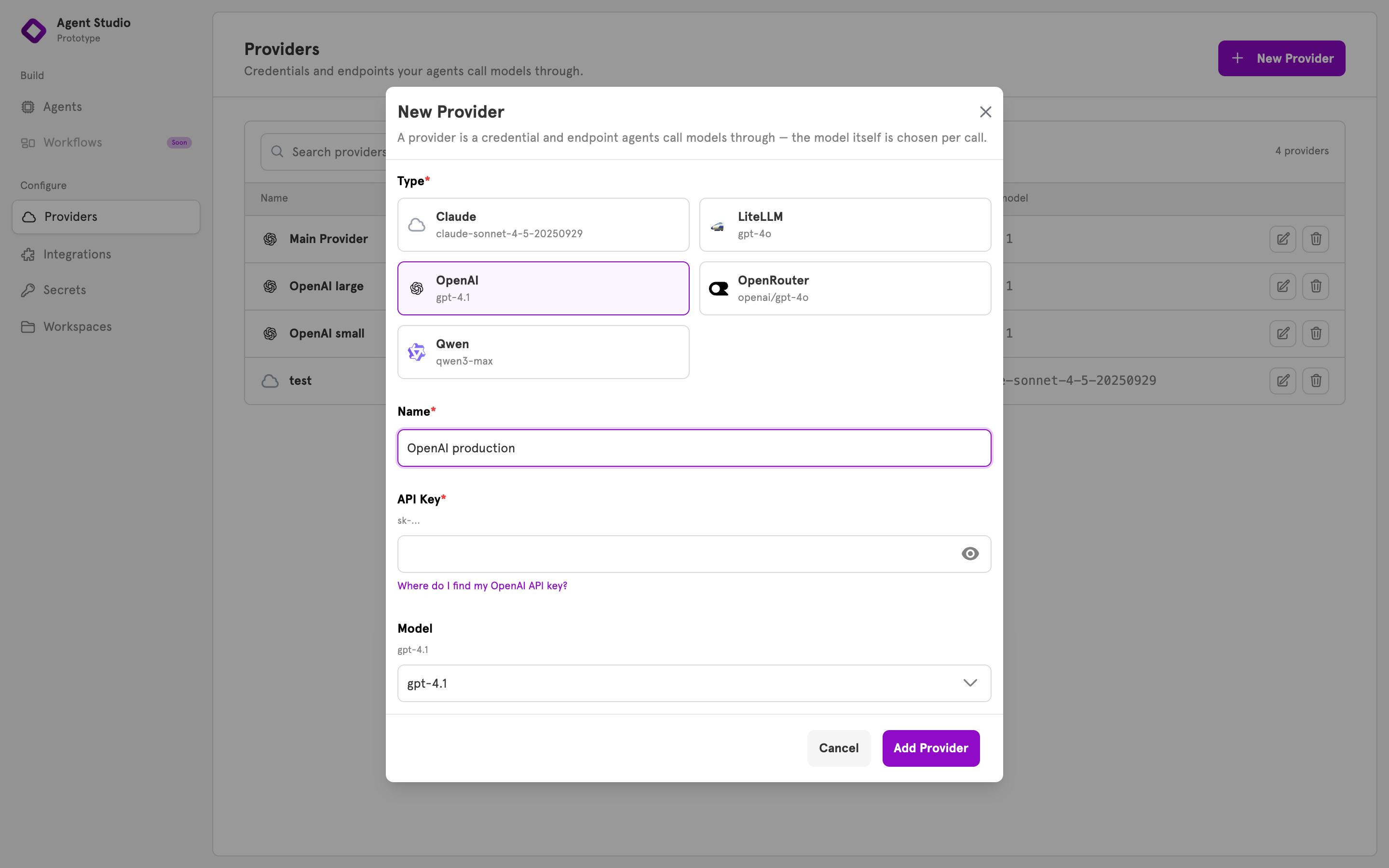Click the Qwen logo icon

(x=417, y=352)
